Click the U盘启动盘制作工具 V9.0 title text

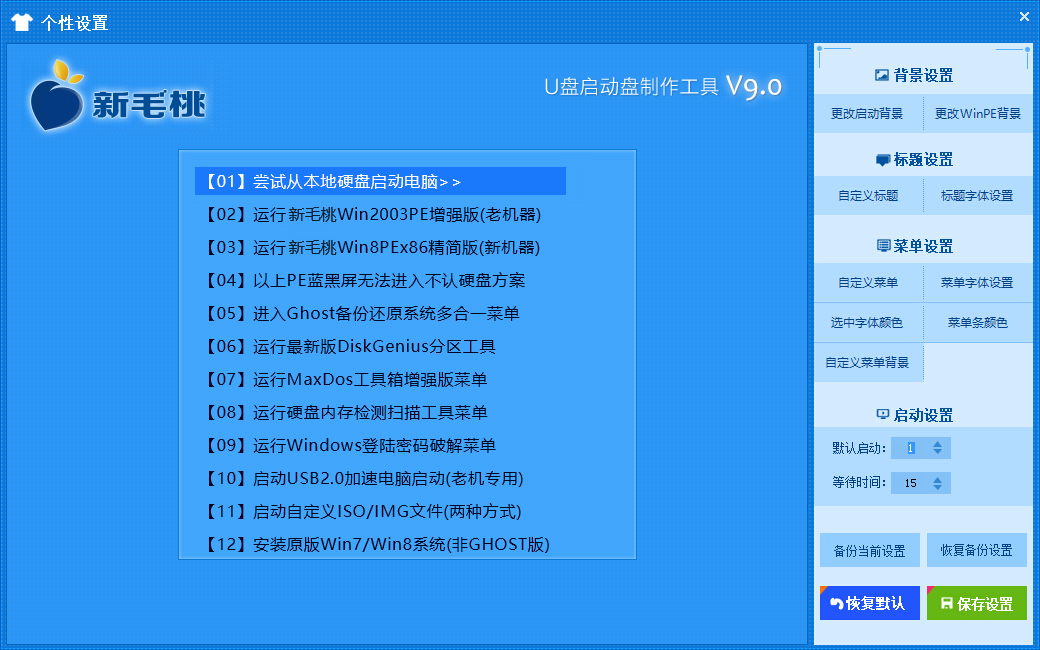[x=663, y=86]
